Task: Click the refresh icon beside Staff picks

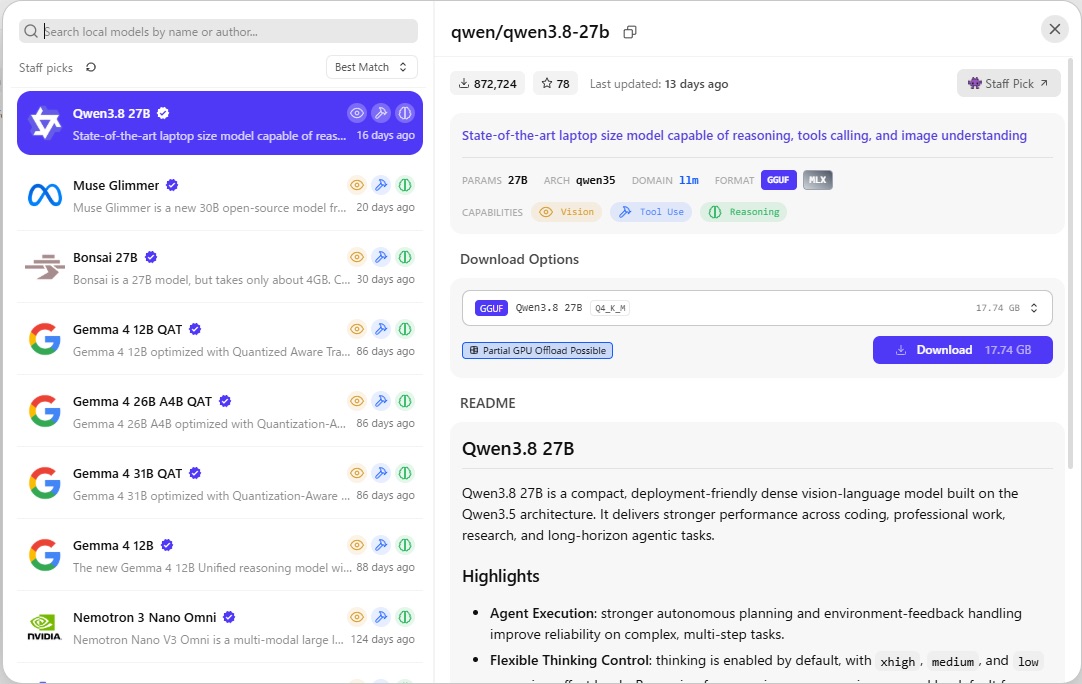Action: [90, 67]
